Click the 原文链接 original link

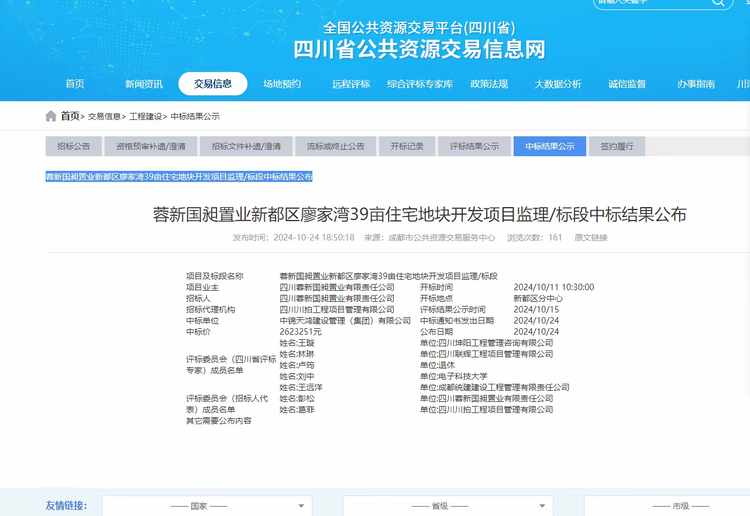589,238
